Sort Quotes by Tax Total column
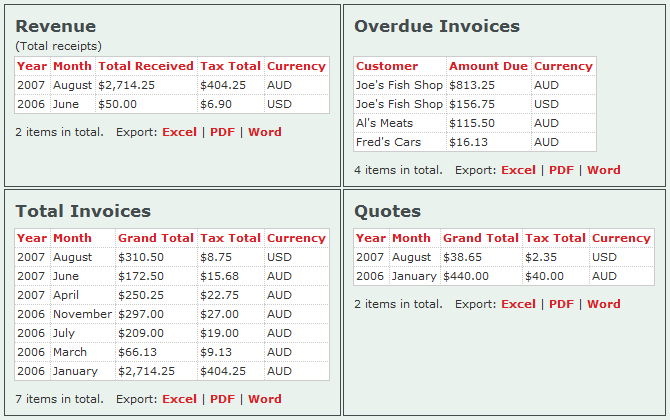670x420 pixels. 555,238
